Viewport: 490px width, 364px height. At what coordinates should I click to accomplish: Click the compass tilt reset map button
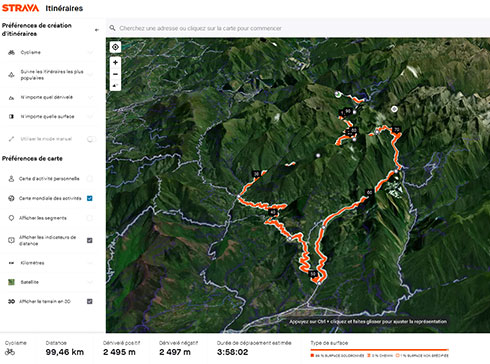tap(115, 85)
